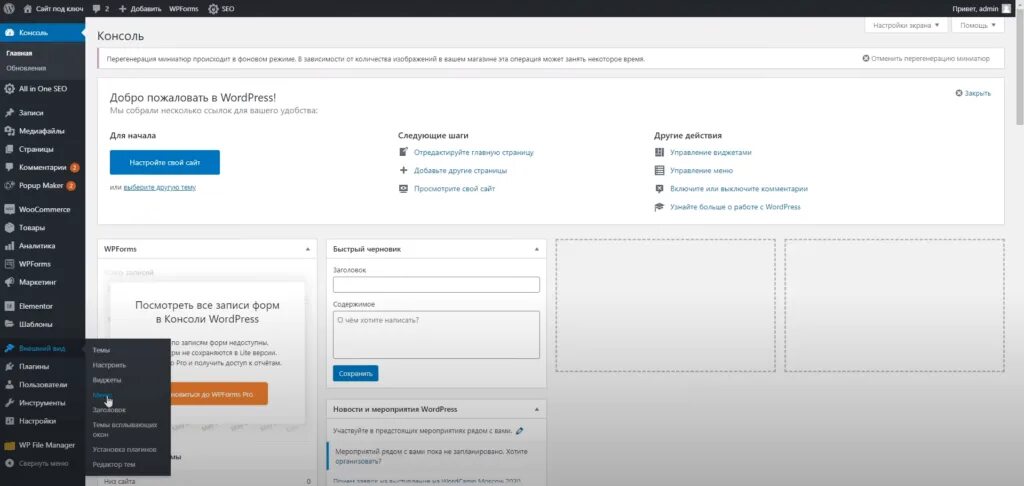Select Темы in the Внешний вид submenu
This screenshot has width=1024, height=486.
point(101,351)
